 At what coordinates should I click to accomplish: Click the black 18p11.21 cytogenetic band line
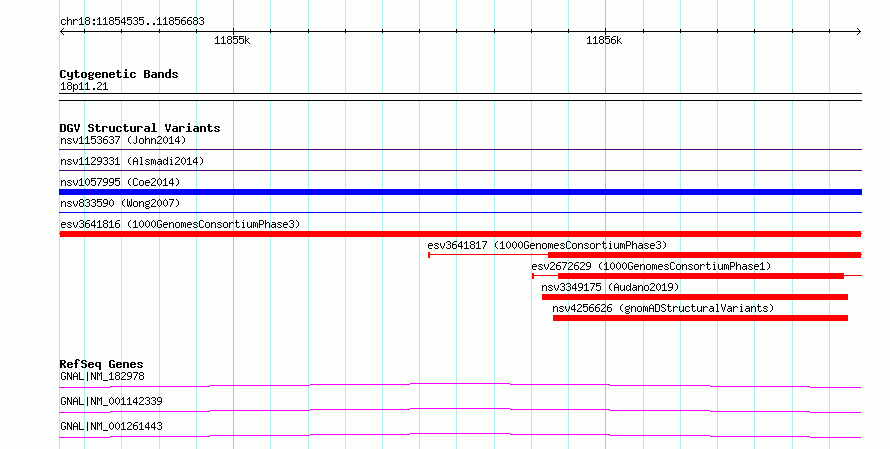click(x=460, y=97)
